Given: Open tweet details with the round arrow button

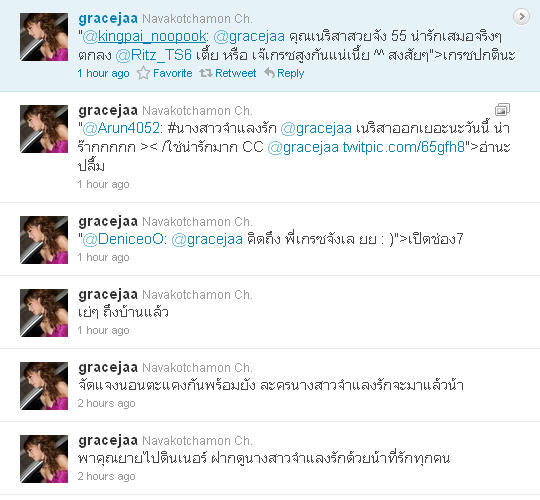Looking at the screenshot, I should pyautogui.click(x=521, y=17).
